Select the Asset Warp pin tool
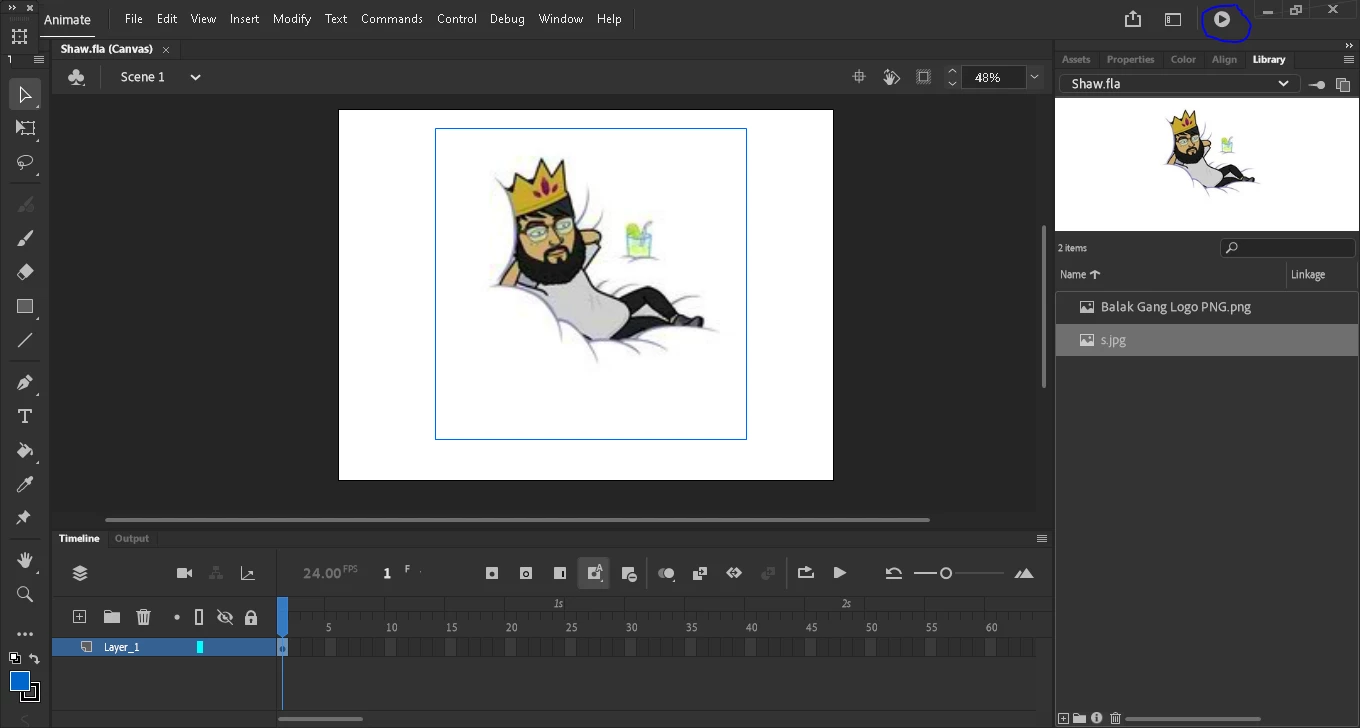Image resolution: width=1360 pixels, height=728 pixels. tap(25, 518)
